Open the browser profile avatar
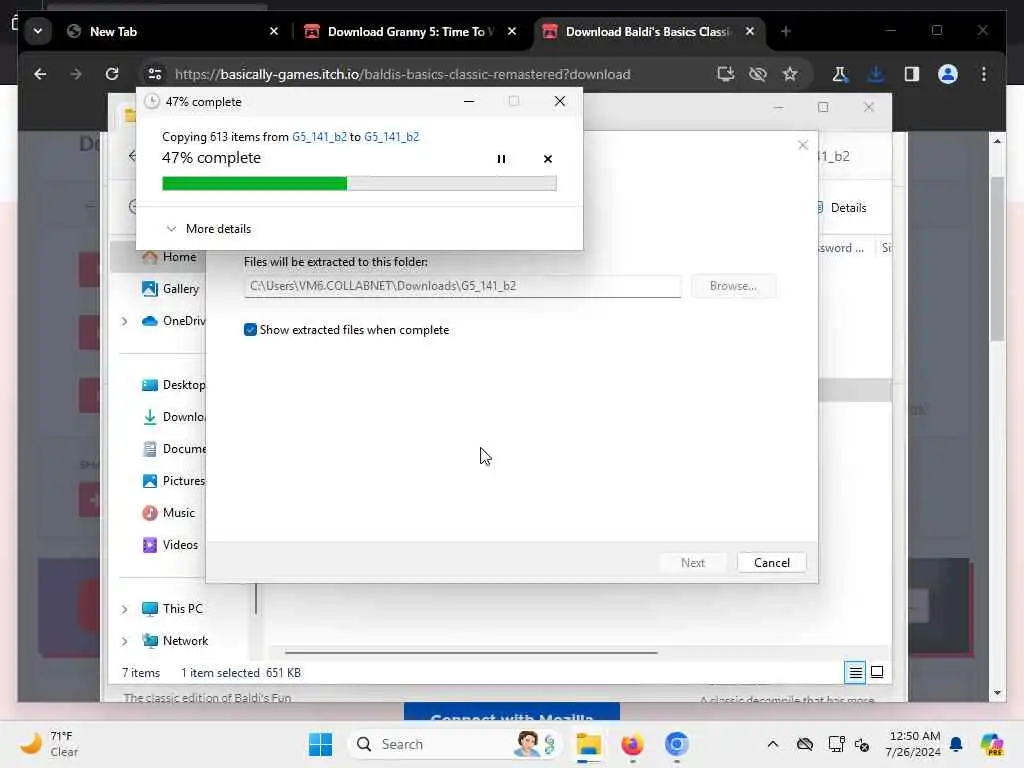The height and width of the screenshot is (768, 1024). point(948,74)
